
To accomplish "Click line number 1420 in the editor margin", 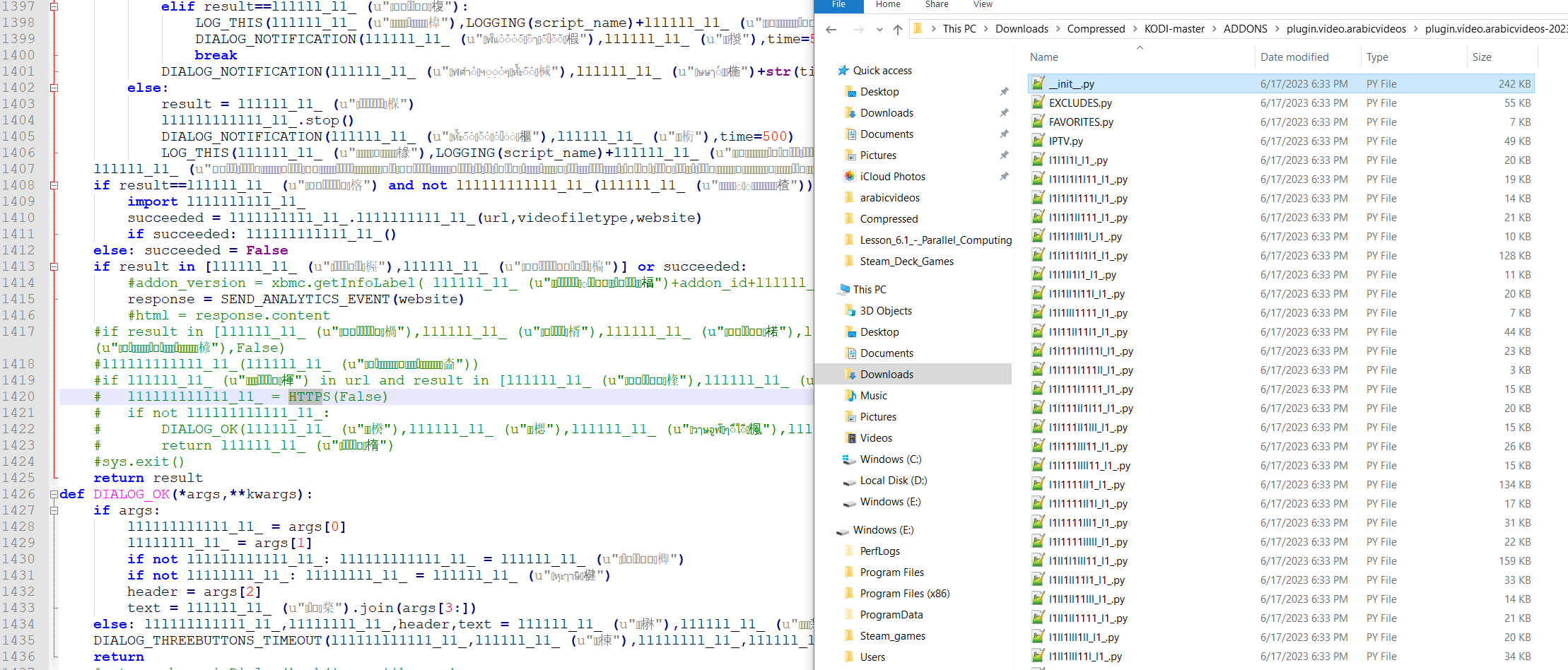I will coord(18,396).
